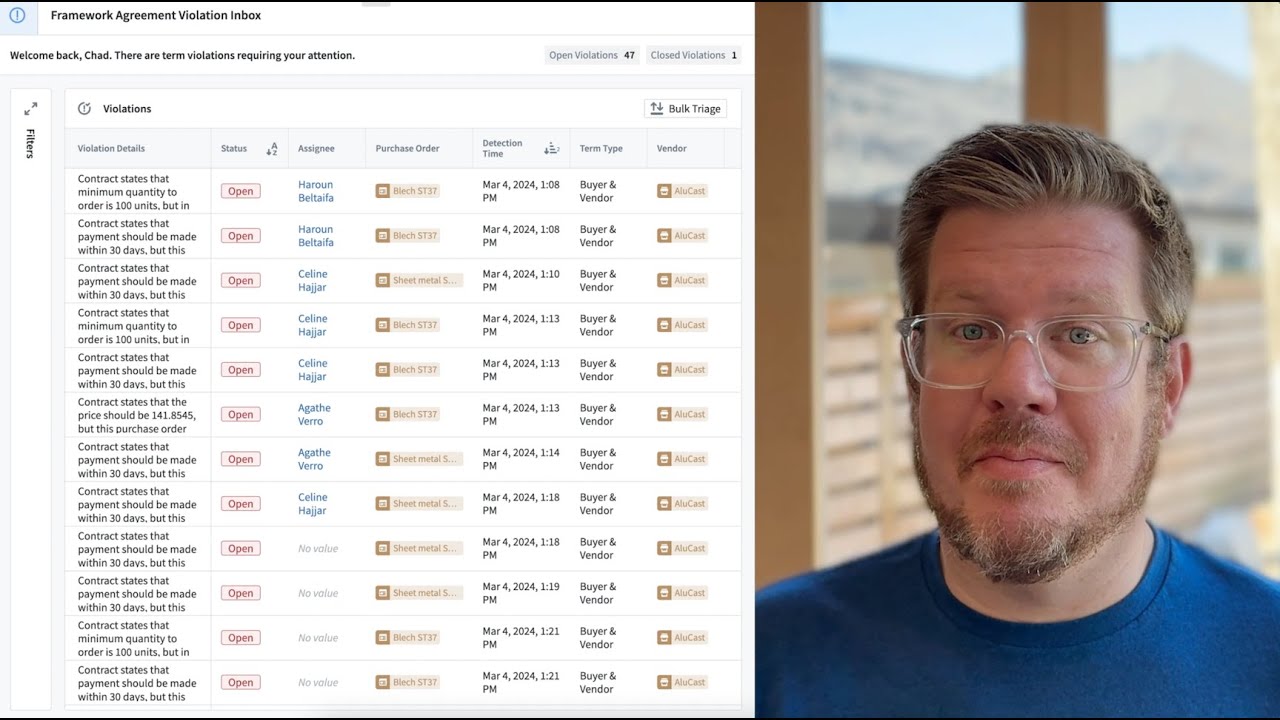Open the vertical Filters label
The height and width of the screenshot is (720, 1280).
pos(30,143)
